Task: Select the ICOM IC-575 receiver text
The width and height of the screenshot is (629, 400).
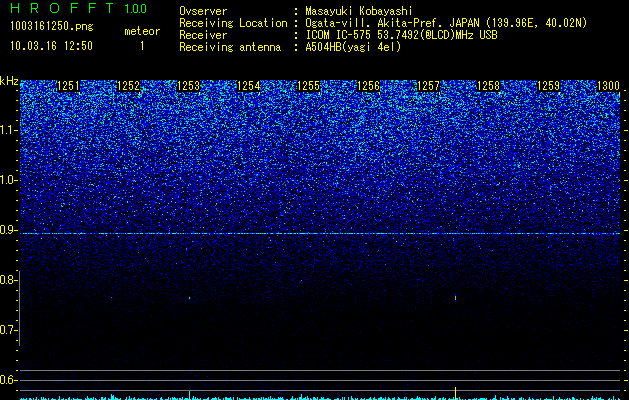Action: coord(401,35)
